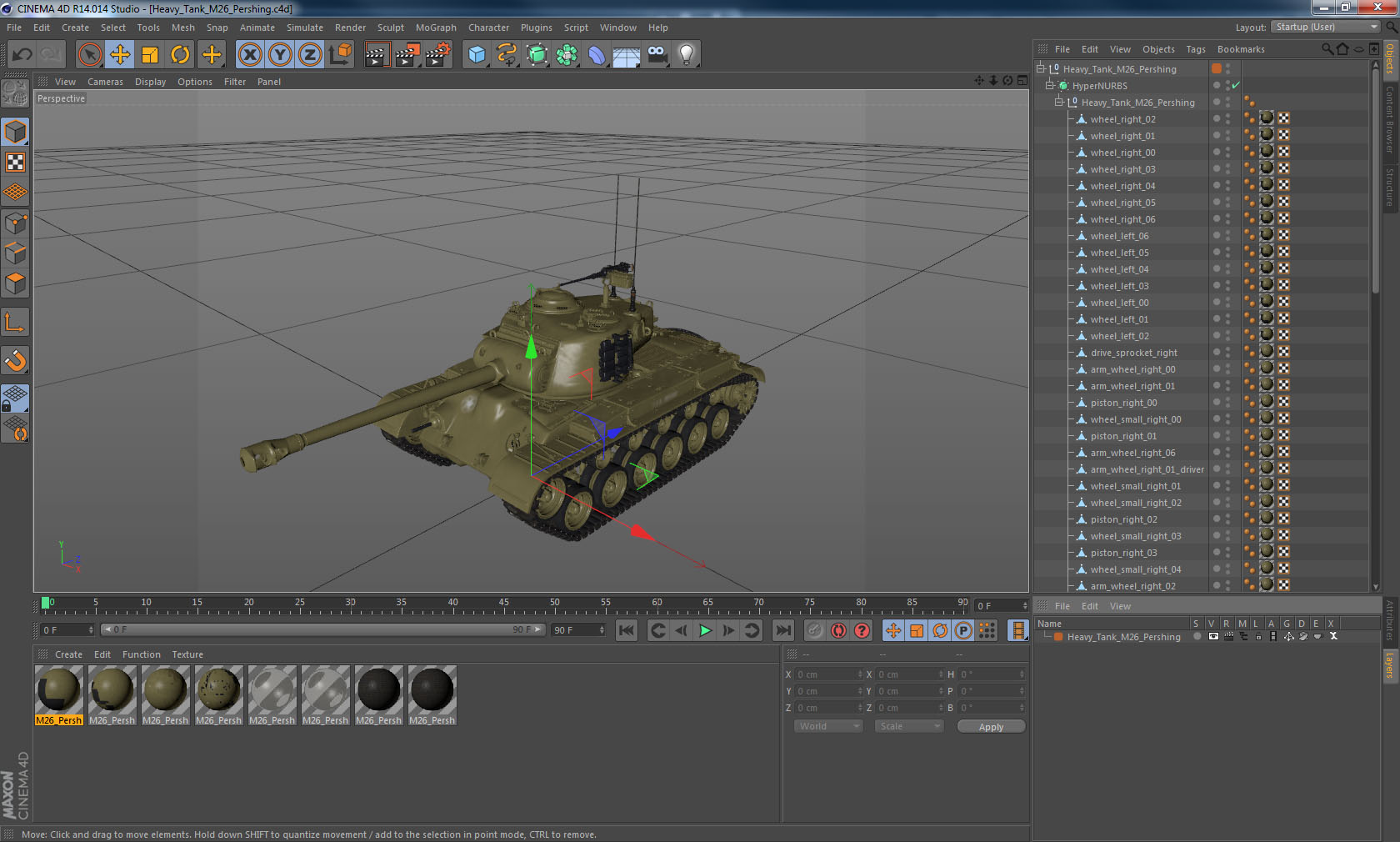Collapse the top Heavy_Tank_M26_Pershing node

tap(1040, 68)
